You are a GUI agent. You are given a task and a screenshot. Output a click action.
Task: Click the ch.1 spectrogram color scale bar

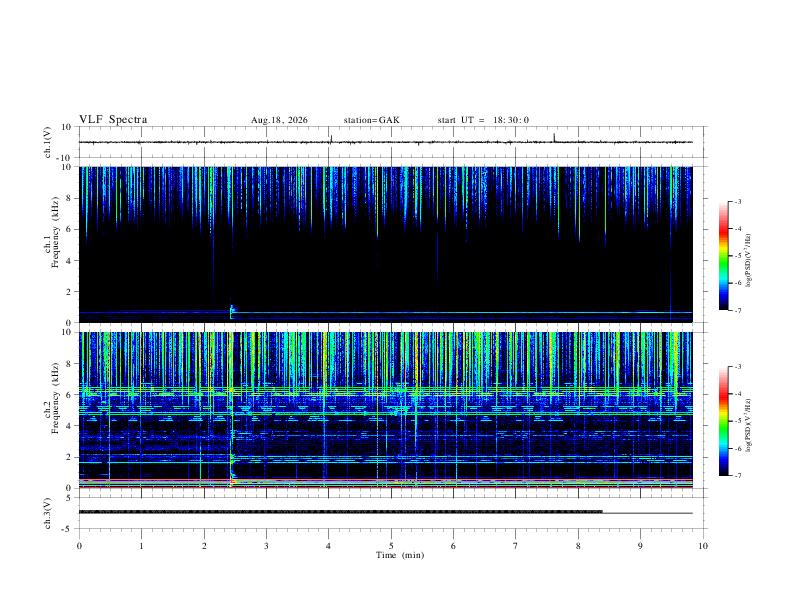coord(723,256)
